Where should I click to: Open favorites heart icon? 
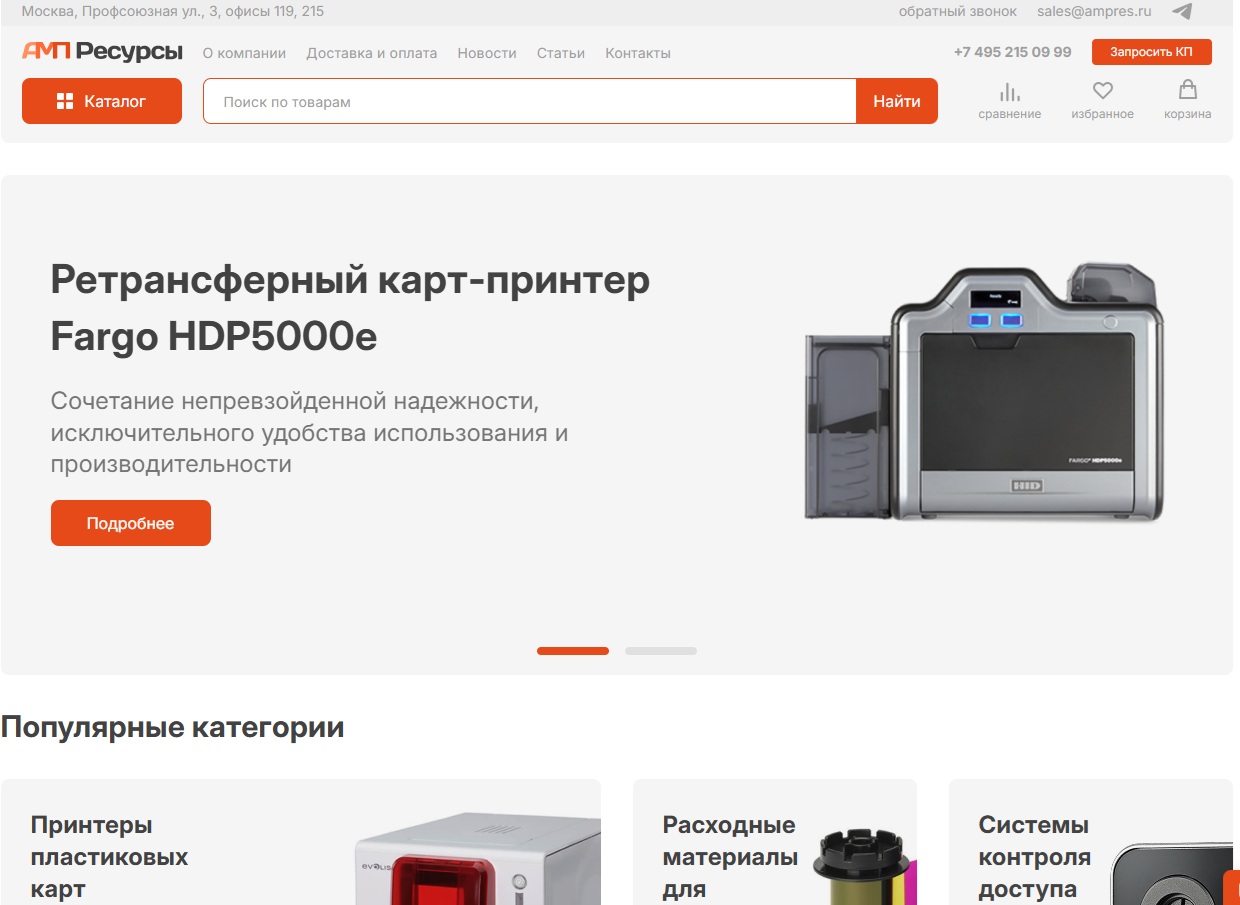[1102, 92]
